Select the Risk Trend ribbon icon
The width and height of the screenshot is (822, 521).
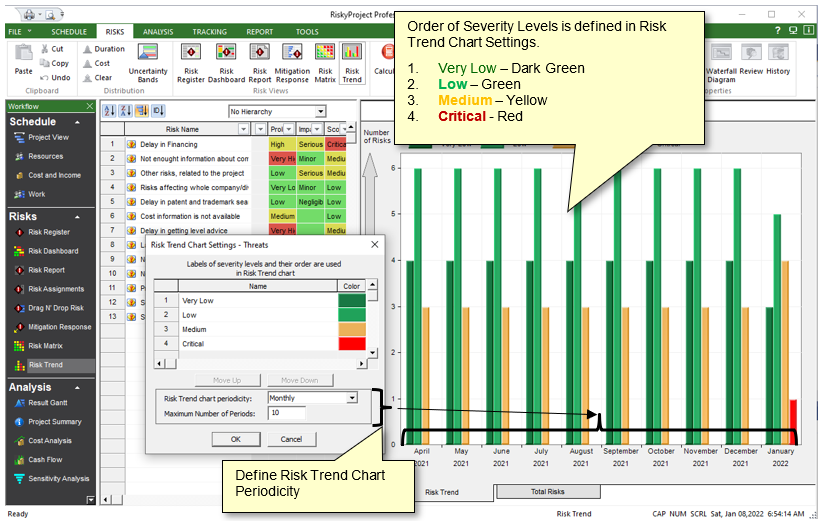[x=352, y=63]
